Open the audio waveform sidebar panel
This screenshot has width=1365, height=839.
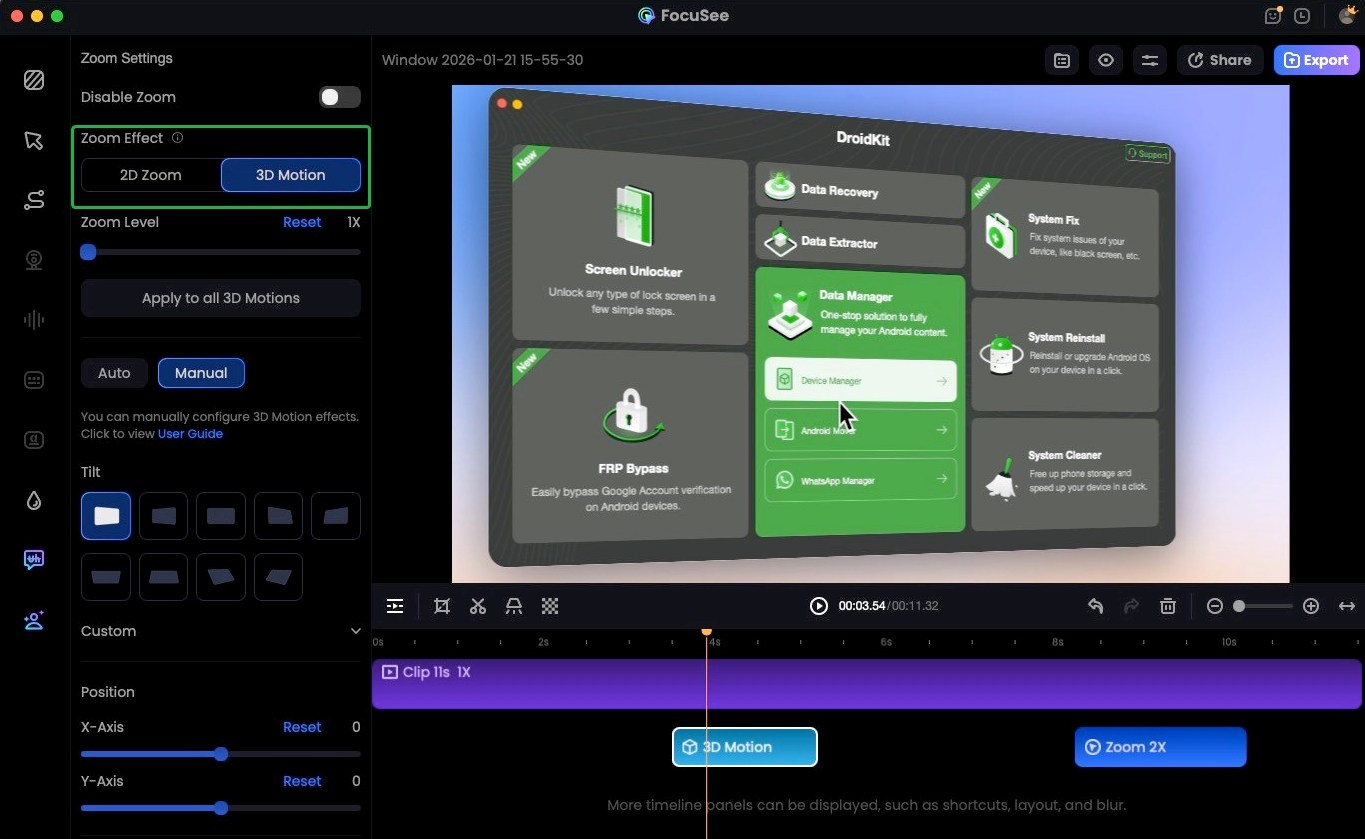34,320
